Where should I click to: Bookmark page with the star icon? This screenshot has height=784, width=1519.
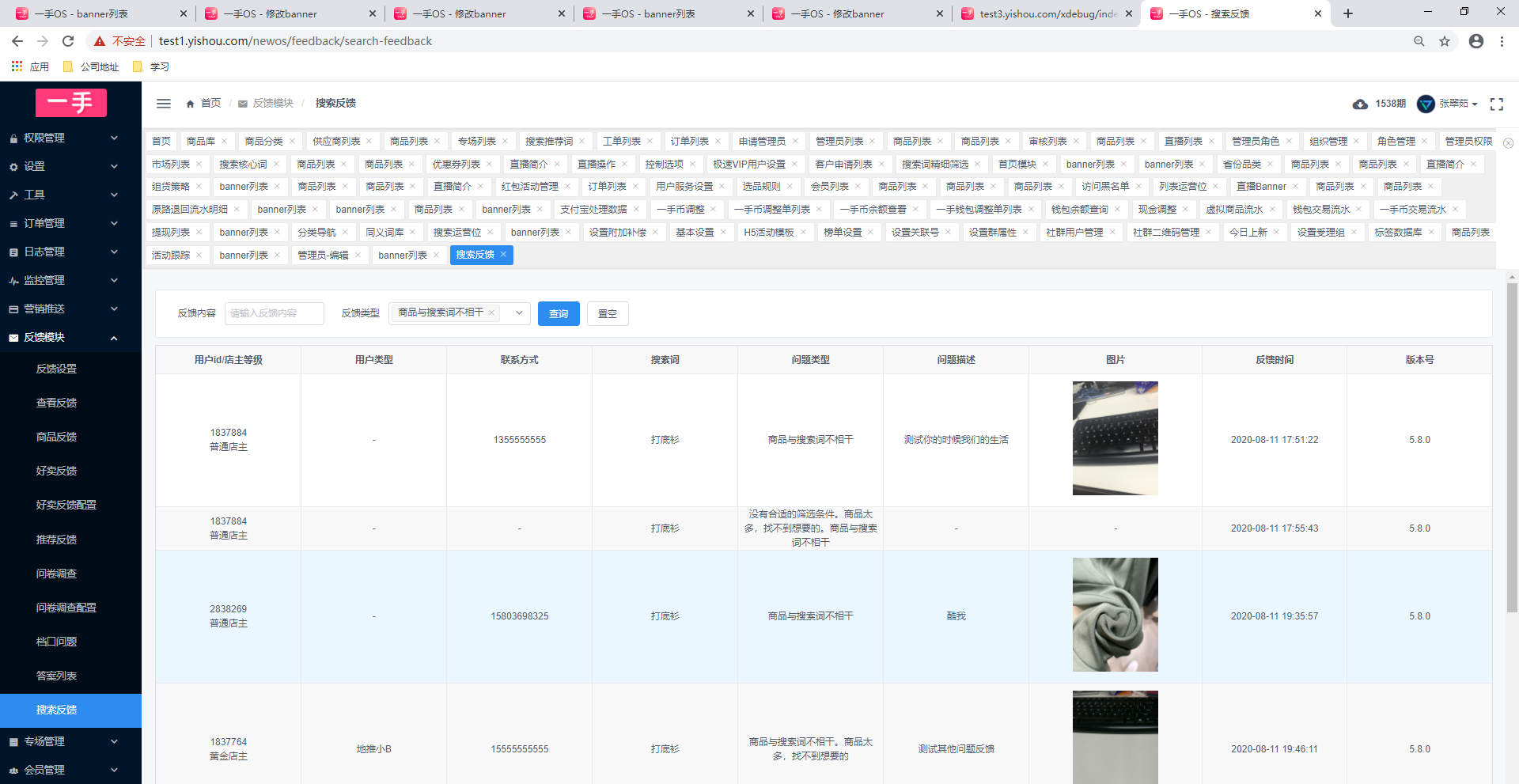pos(1445,41)
